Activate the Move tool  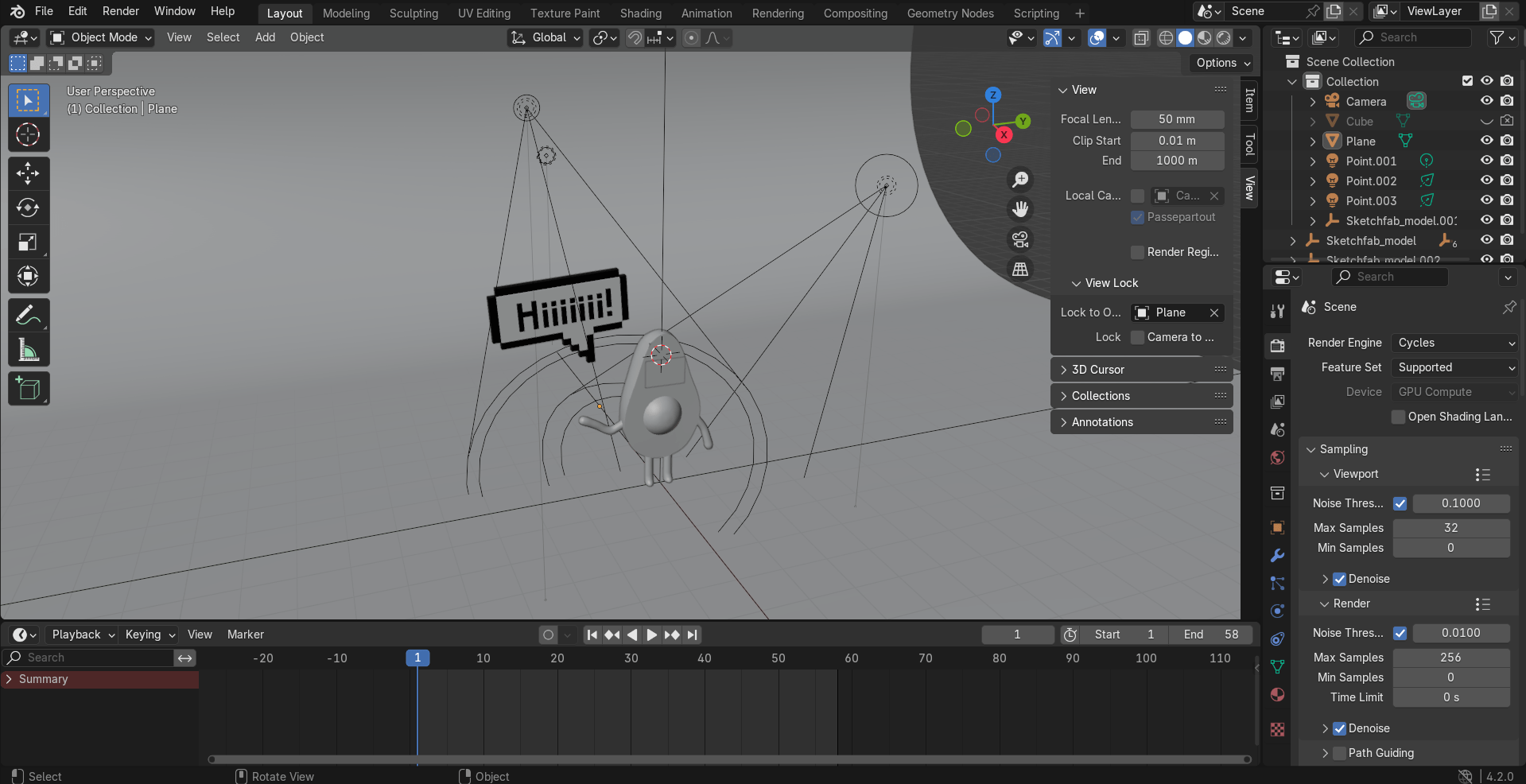point(28,173)
